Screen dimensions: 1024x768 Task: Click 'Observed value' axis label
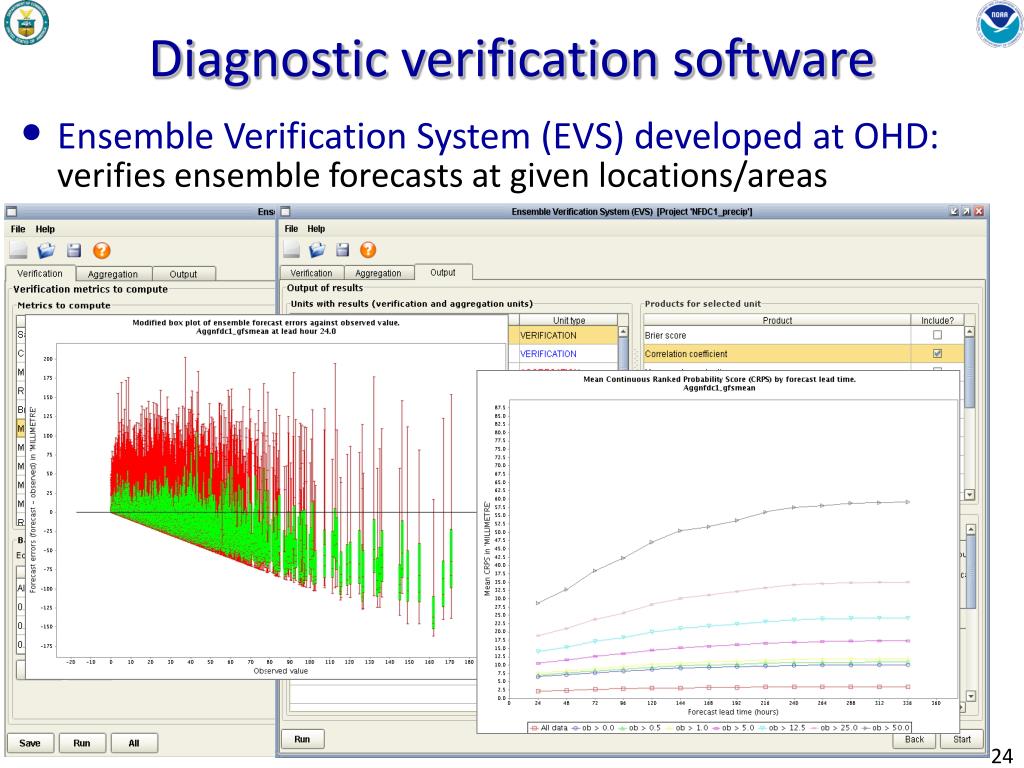tap(280, 671)
